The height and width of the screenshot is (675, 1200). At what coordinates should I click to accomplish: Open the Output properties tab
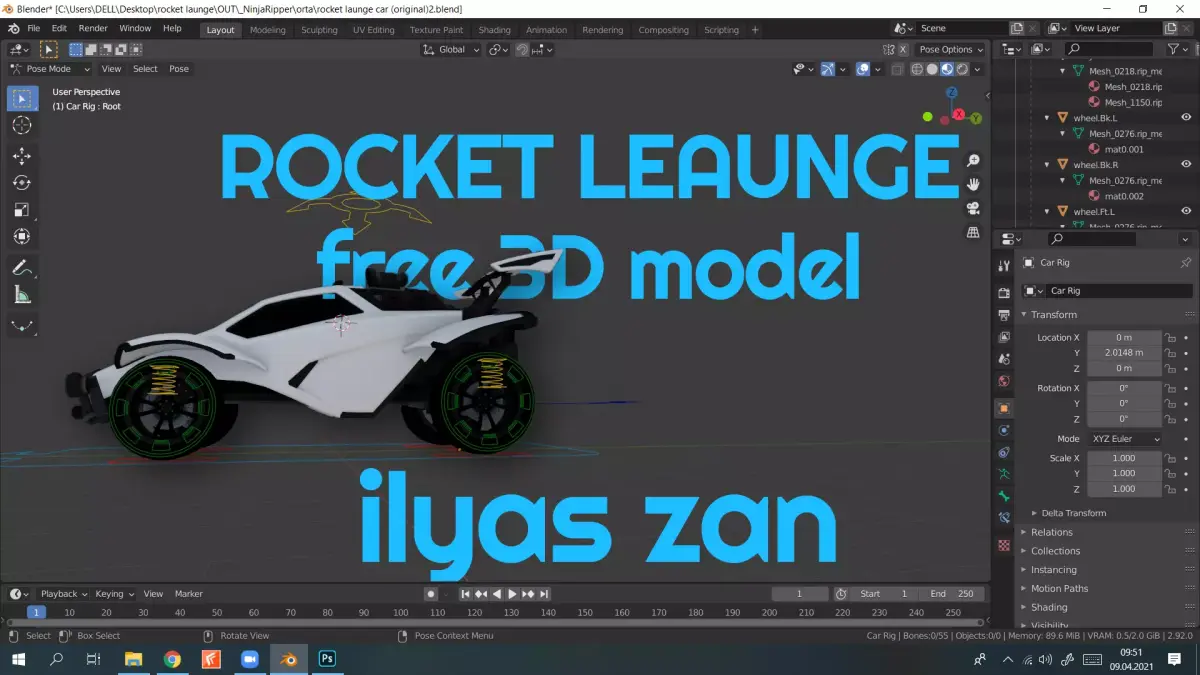click(x=1004, y=314)
